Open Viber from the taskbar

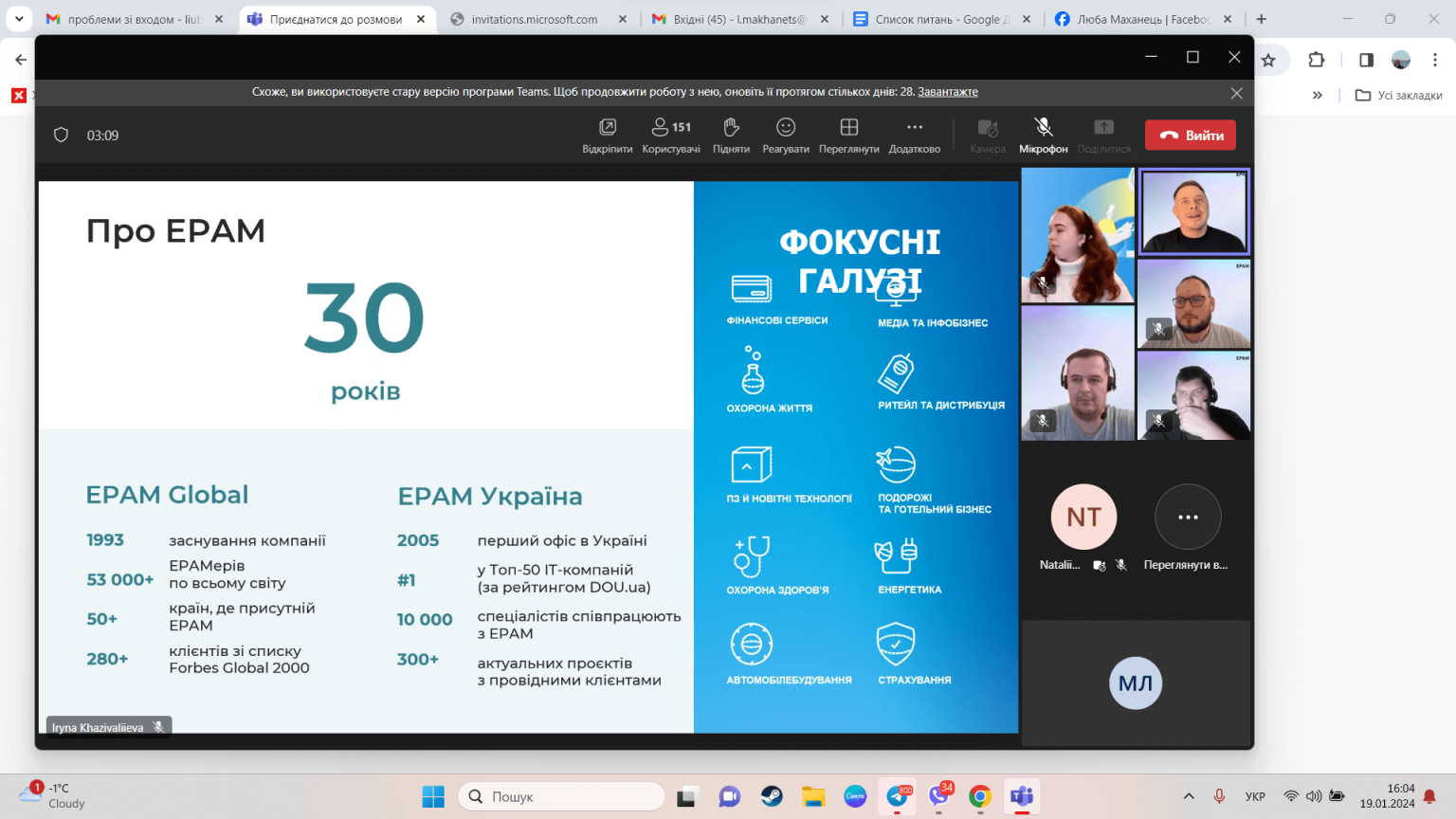[x=938, y=796]
